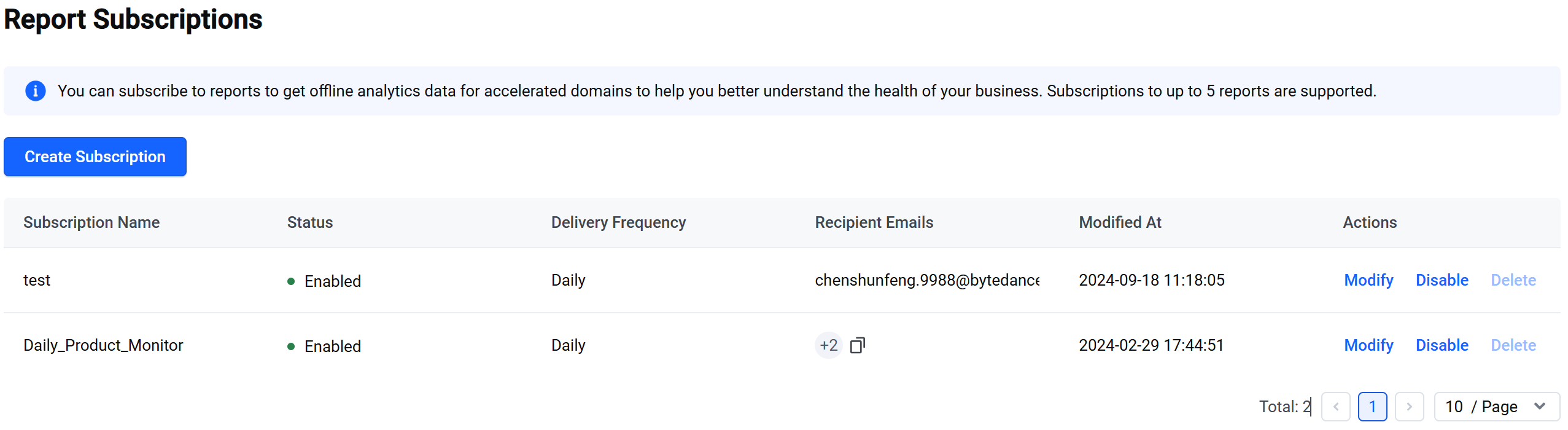
Task: Expand the 10 / Page dropdown
Action: point(1497,407)
